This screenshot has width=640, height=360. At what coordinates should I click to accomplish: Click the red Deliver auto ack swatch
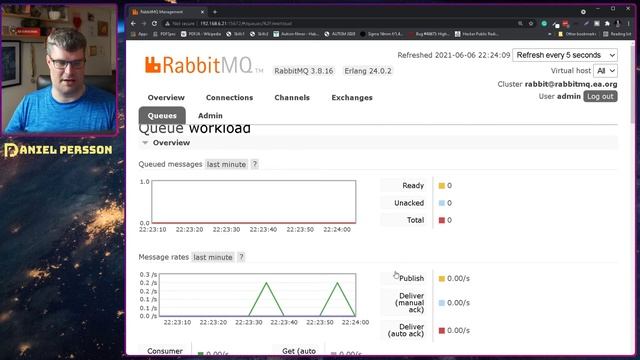coord(442,330)
